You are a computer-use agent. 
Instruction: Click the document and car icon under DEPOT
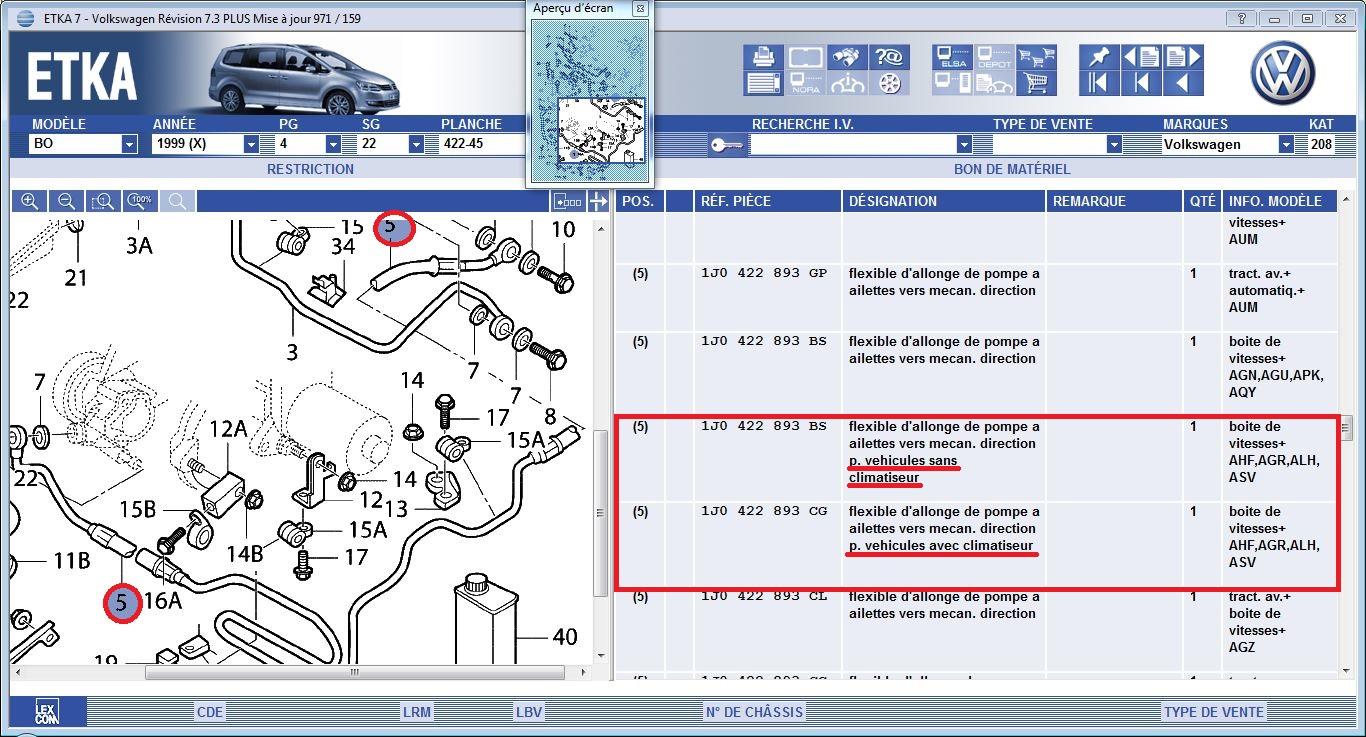[994, 83]
